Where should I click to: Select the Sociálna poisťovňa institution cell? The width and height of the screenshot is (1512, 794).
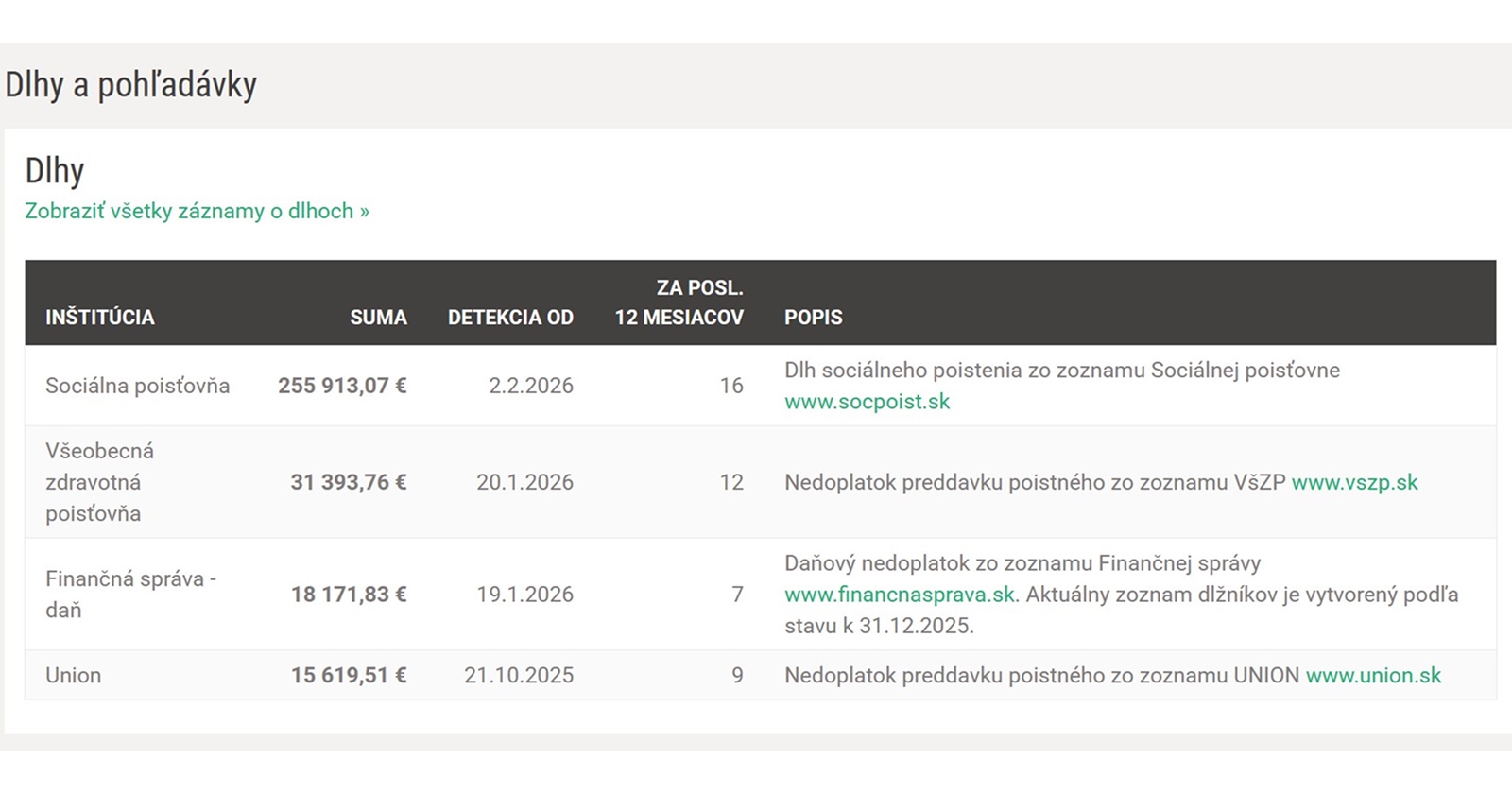click(x=138, y=386)
